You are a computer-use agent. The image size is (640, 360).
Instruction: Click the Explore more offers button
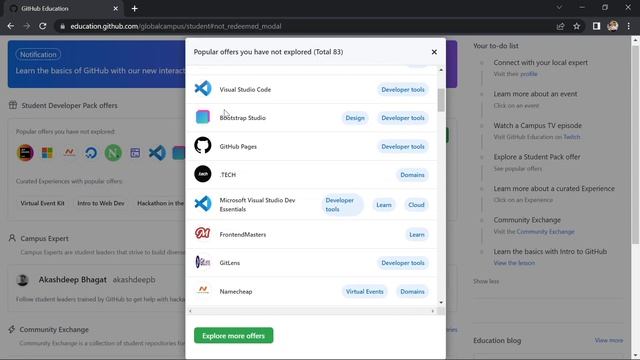pos(233,336)
